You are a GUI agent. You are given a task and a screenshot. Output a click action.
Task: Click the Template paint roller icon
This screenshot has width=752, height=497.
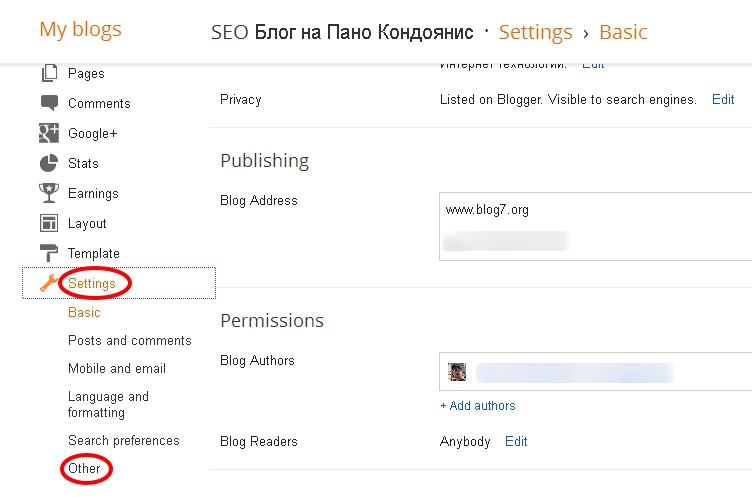pos(49,253)
